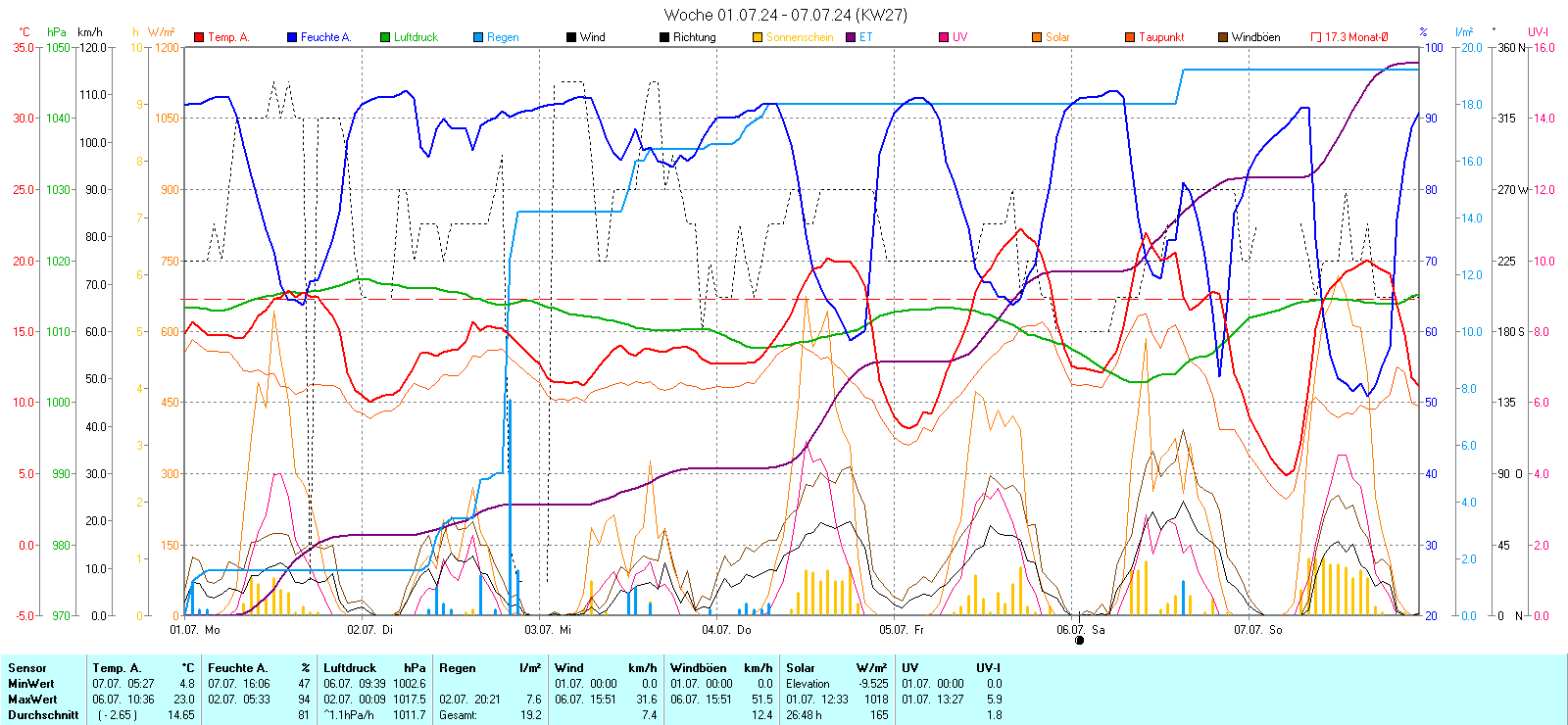Click the minimum temperature time '07.07. 05:27'

[123, 684]
